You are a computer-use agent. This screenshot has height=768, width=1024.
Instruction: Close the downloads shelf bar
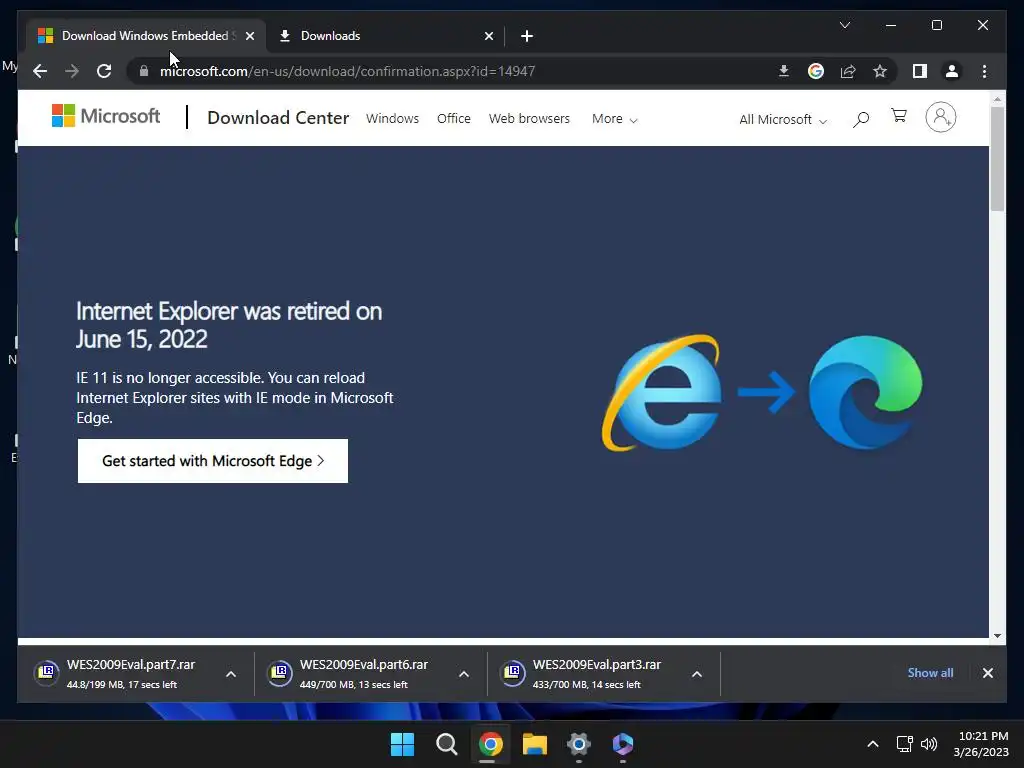pos(987,673)
